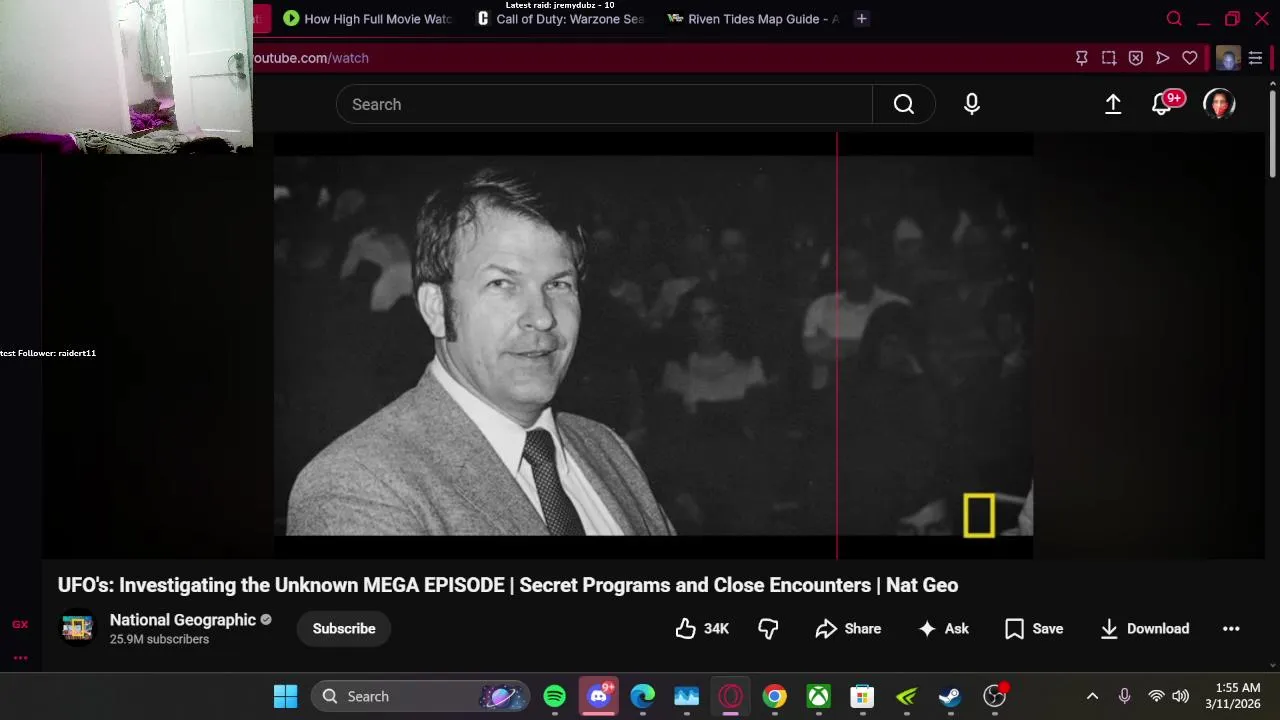The height and width of the screenshot is (720, 1280).
Task: Open ad blocker shield icon
Action: coord(1135,58)
